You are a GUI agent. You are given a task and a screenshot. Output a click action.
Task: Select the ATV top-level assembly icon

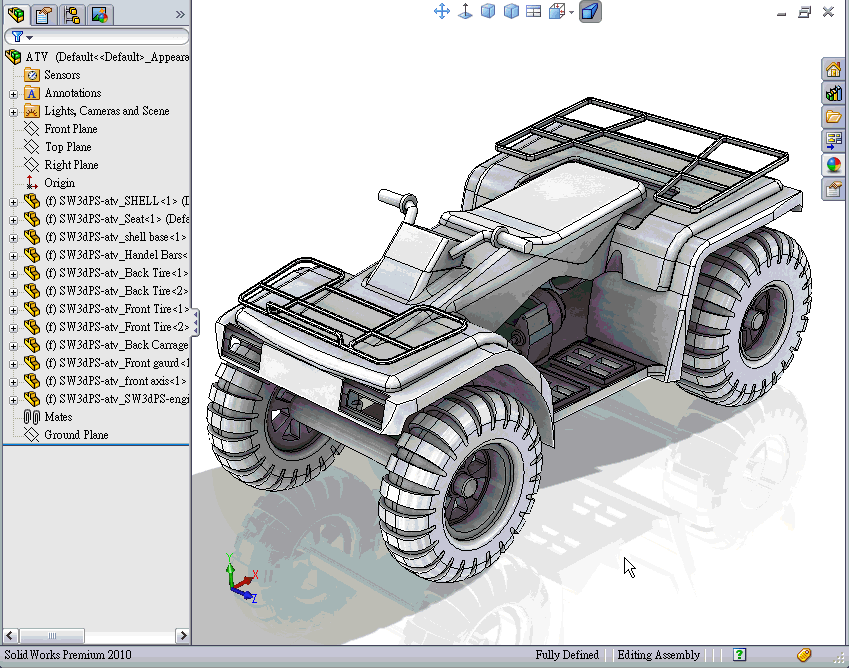tap(13, 57)
